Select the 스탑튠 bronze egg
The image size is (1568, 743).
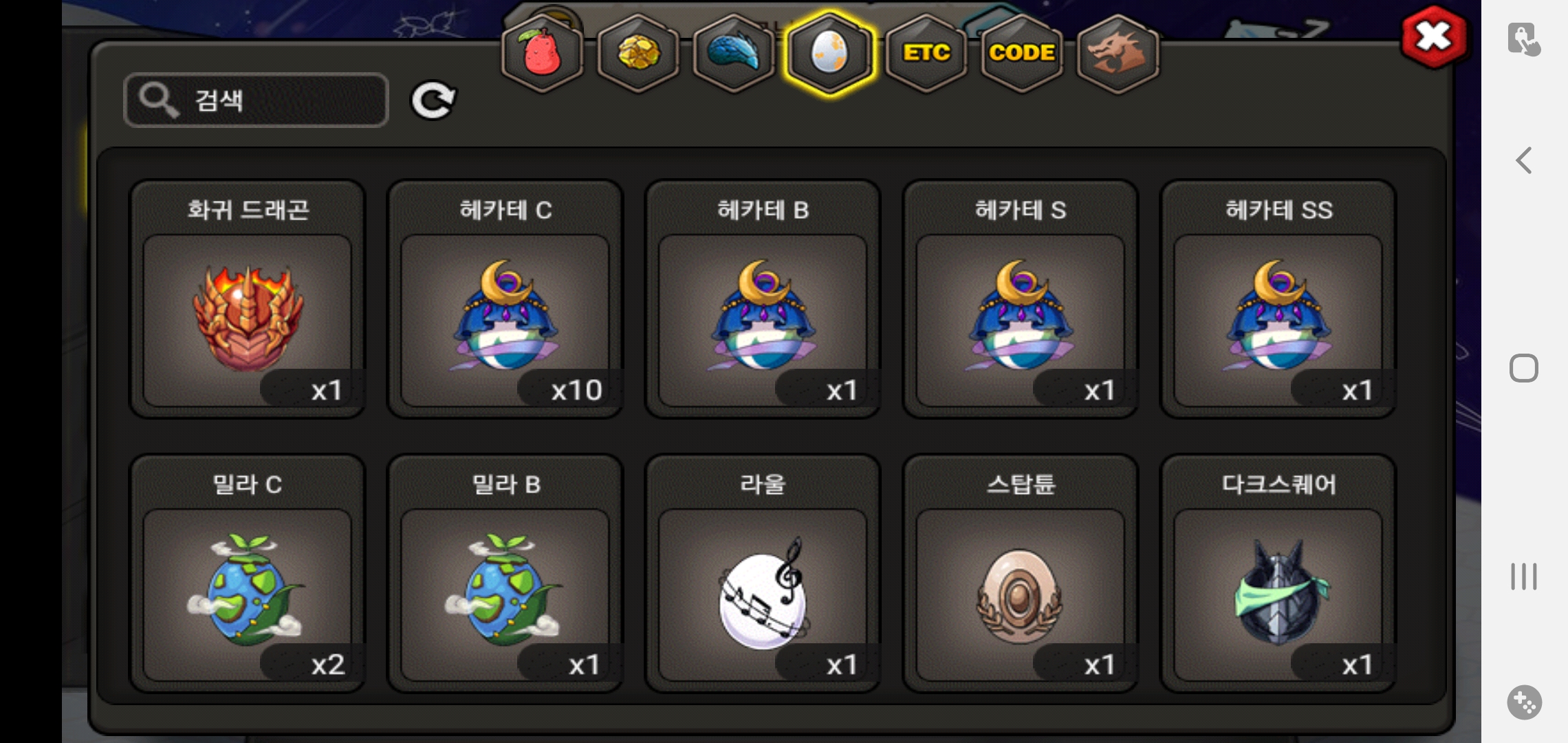pos(1021,574)
